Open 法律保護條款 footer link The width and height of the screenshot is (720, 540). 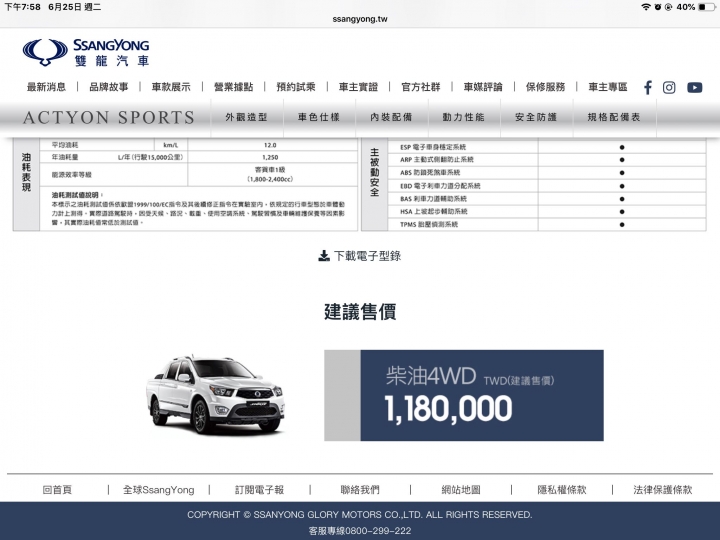point(663,490)
